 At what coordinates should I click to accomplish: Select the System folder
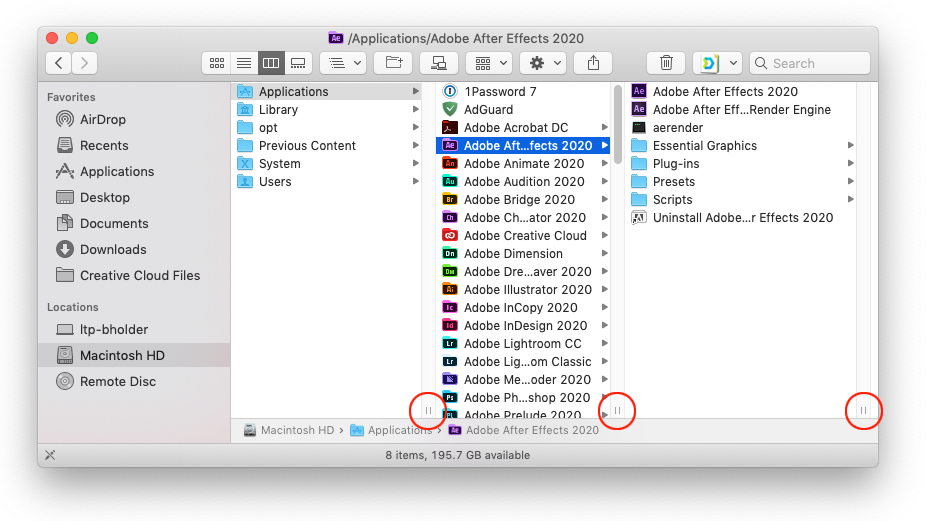326,163
